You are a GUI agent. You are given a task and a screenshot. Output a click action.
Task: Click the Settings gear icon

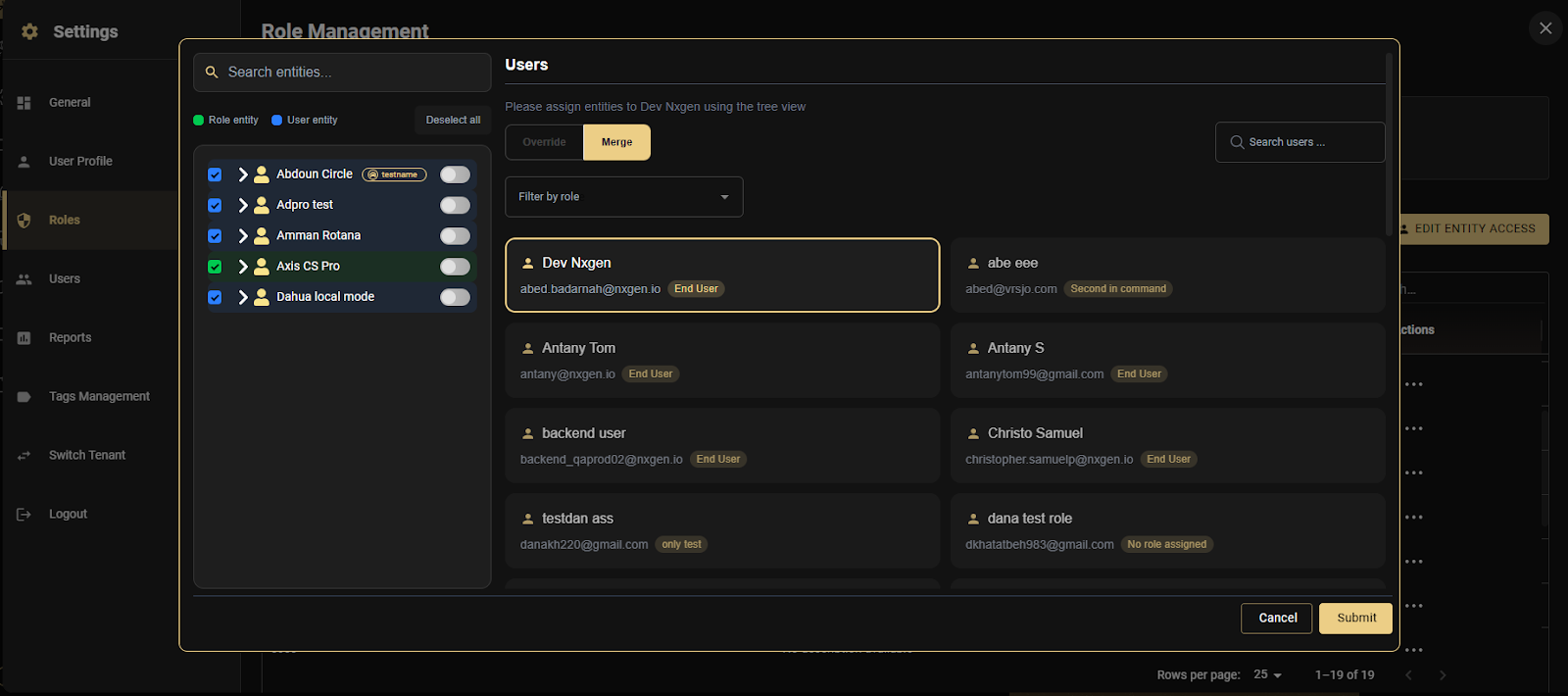click(x=29, y=31)
